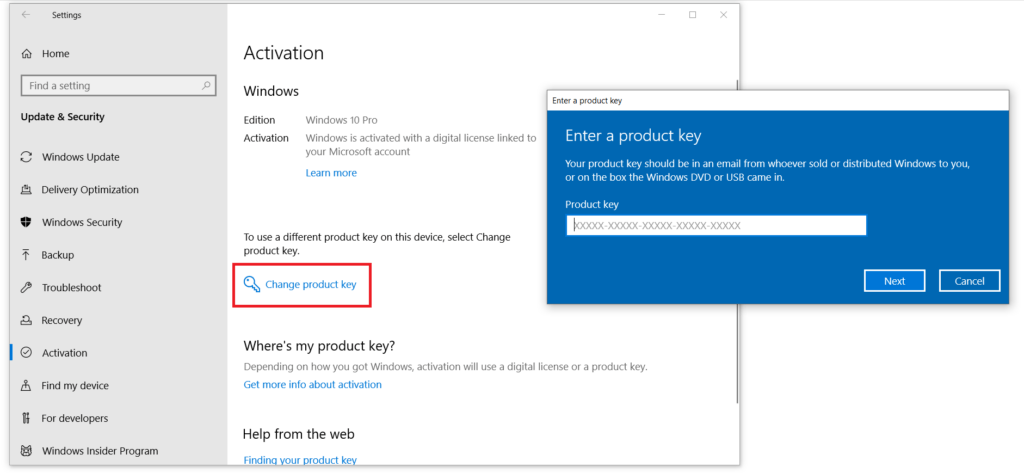The image size is (1024, 473).
Task: Click the For developers icon
Action: coord(27,418)
